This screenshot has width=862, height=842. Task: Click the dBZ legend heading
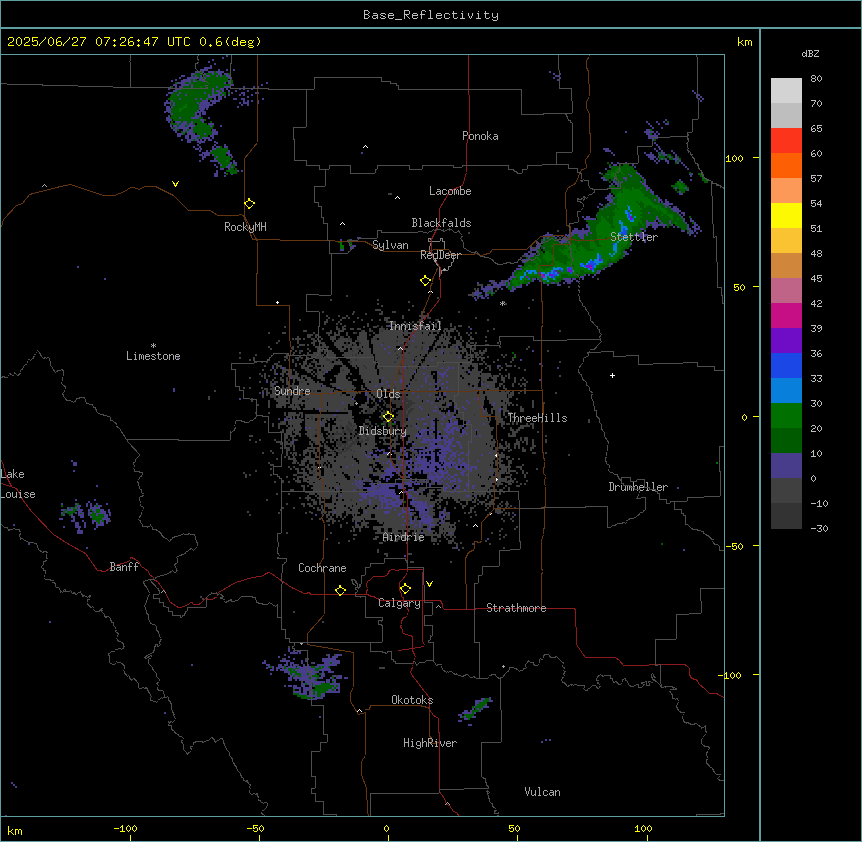point(810,53)
